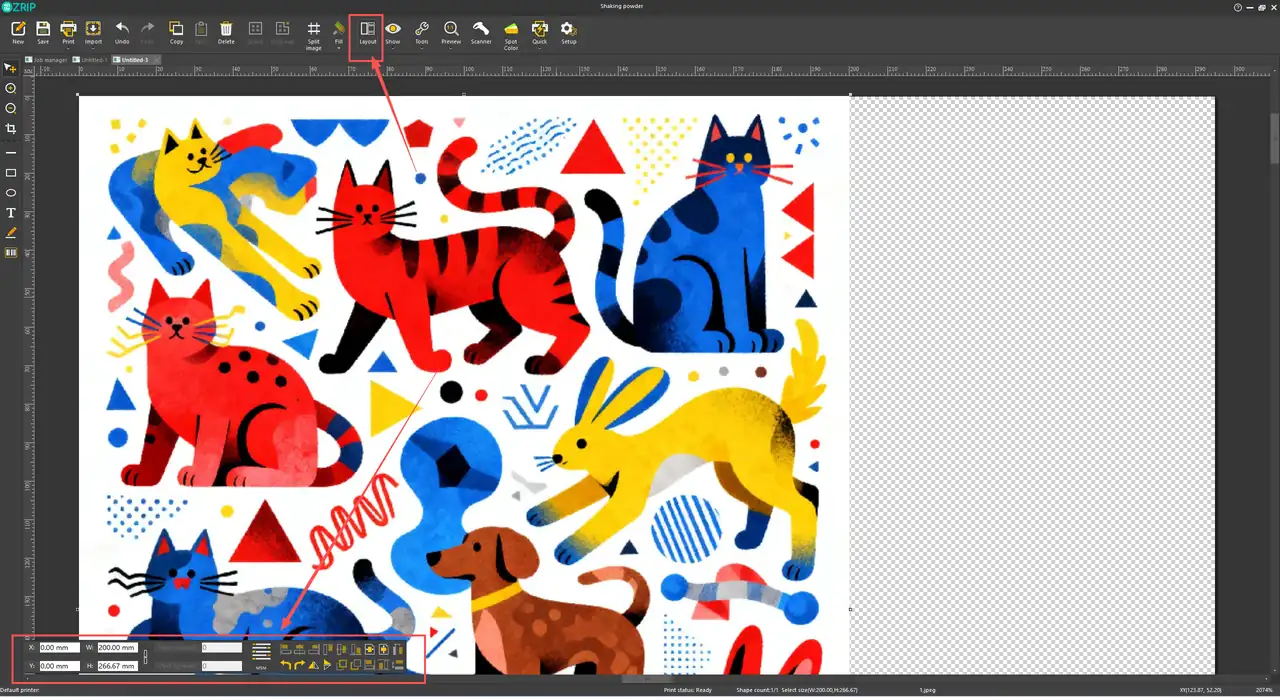1280x697 pixels.
Task: Click the 'Shape count:1/1' status text
Action: tap(757, 690)
